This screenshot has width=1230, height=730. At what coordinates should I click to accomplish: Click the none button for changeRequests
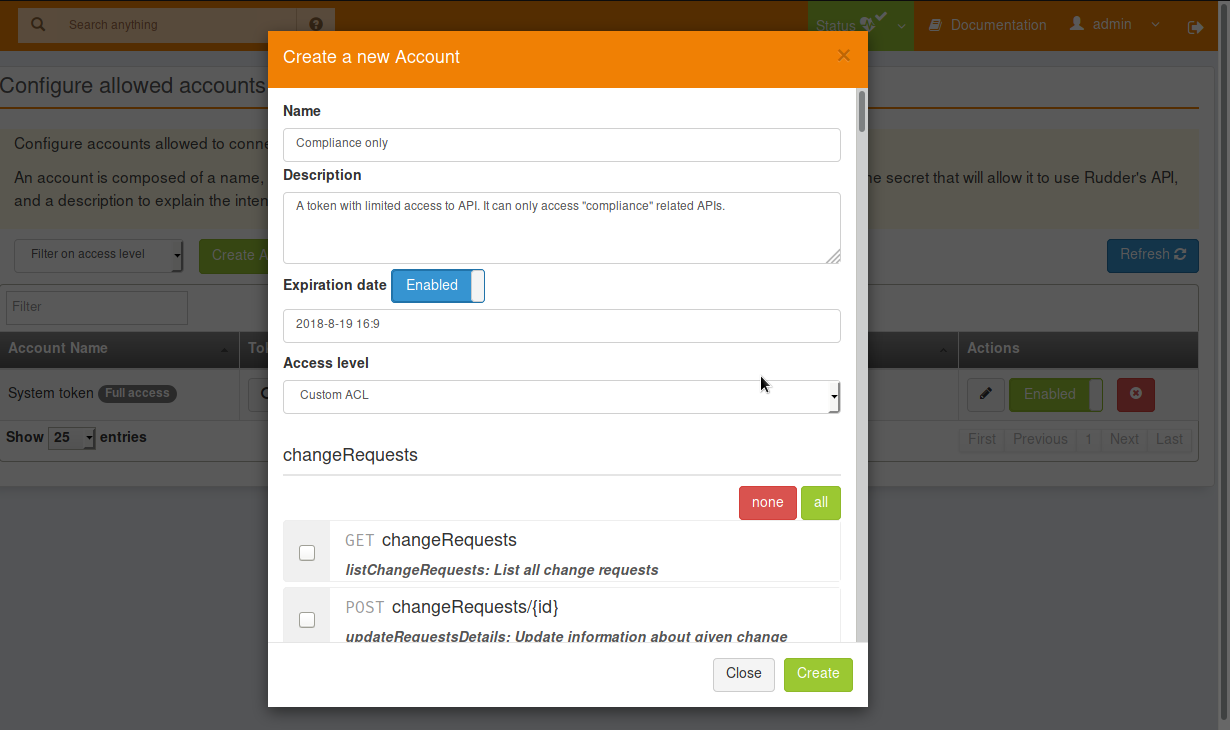[767, 502]
